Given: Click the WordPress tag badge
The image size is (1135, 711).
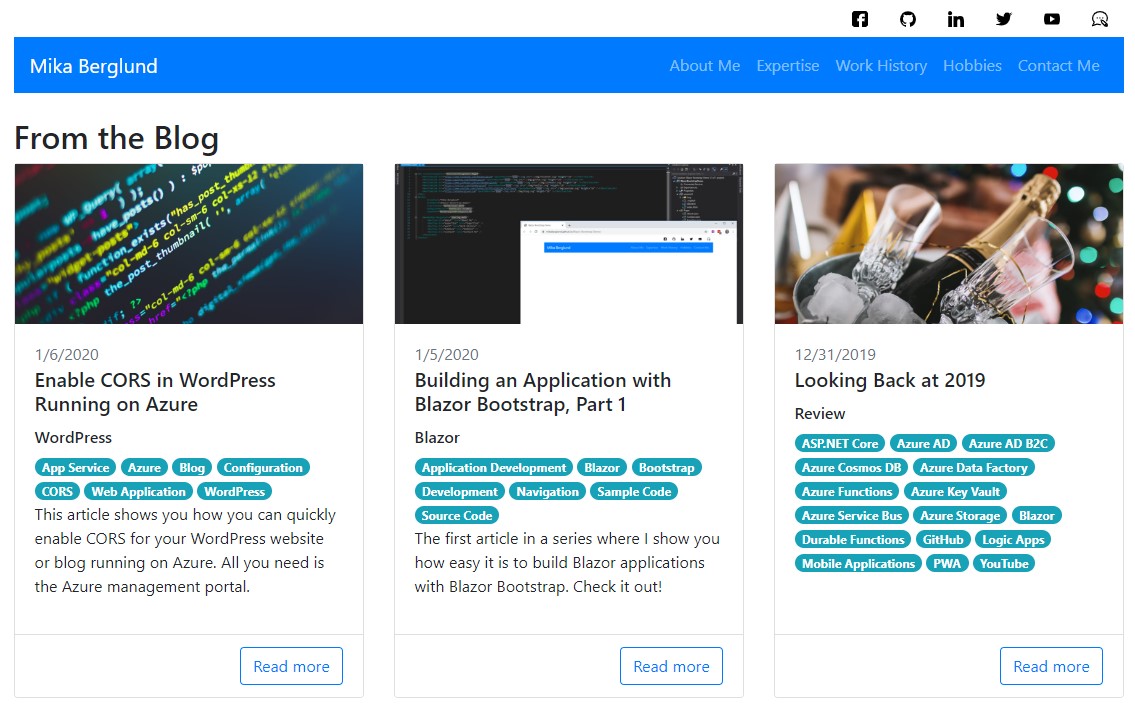Looking at the screenshot, I should pyautogui.click(x=235, y=492).
